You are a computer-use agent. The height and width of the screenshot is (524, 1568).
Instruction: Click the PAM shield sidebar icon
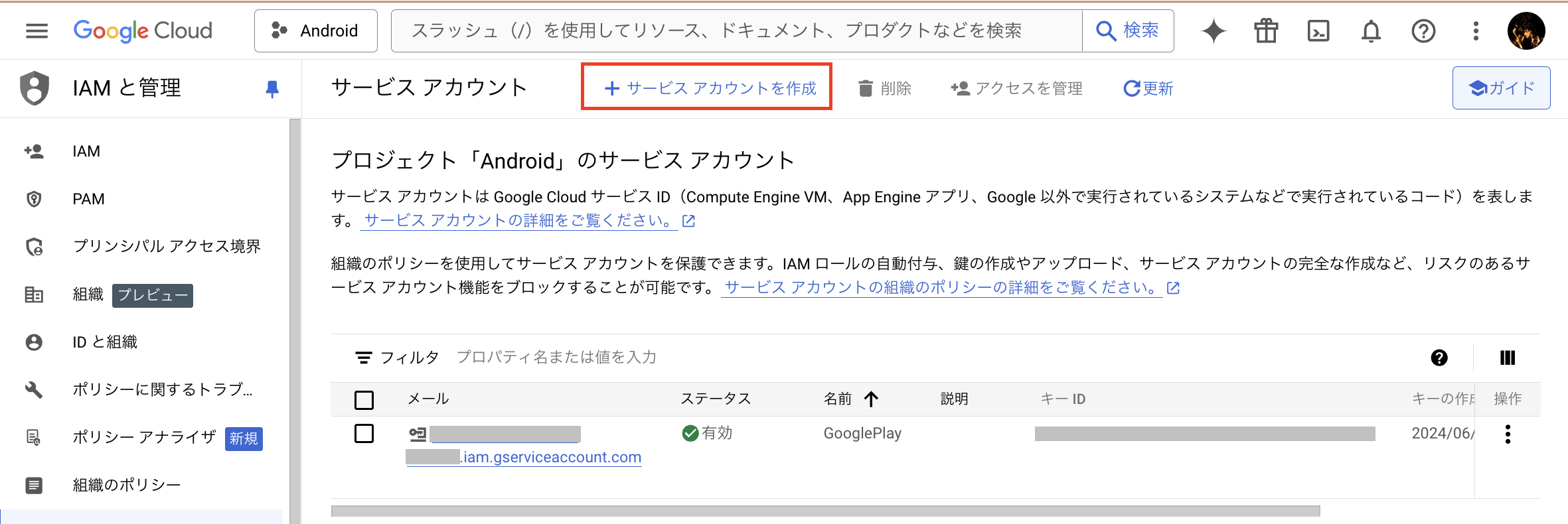tap(34, 199)
